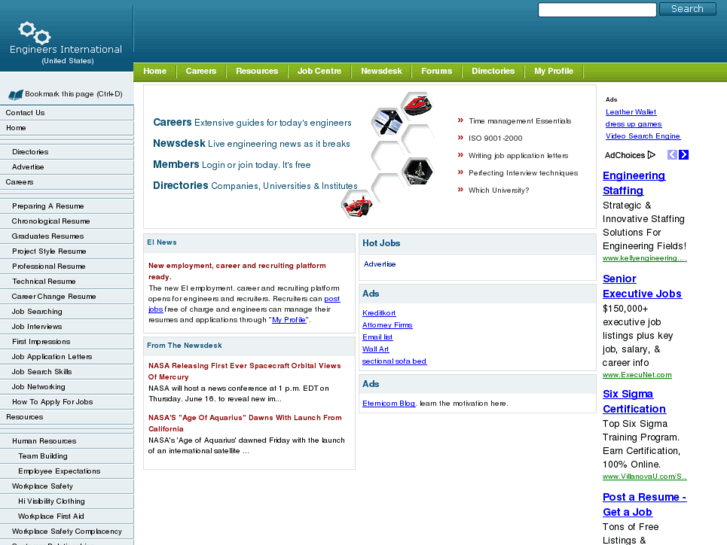Open the Resources navigation tab
Image resolution: width=727 pixels, height=545 pixels.
[x=257, y=71]
